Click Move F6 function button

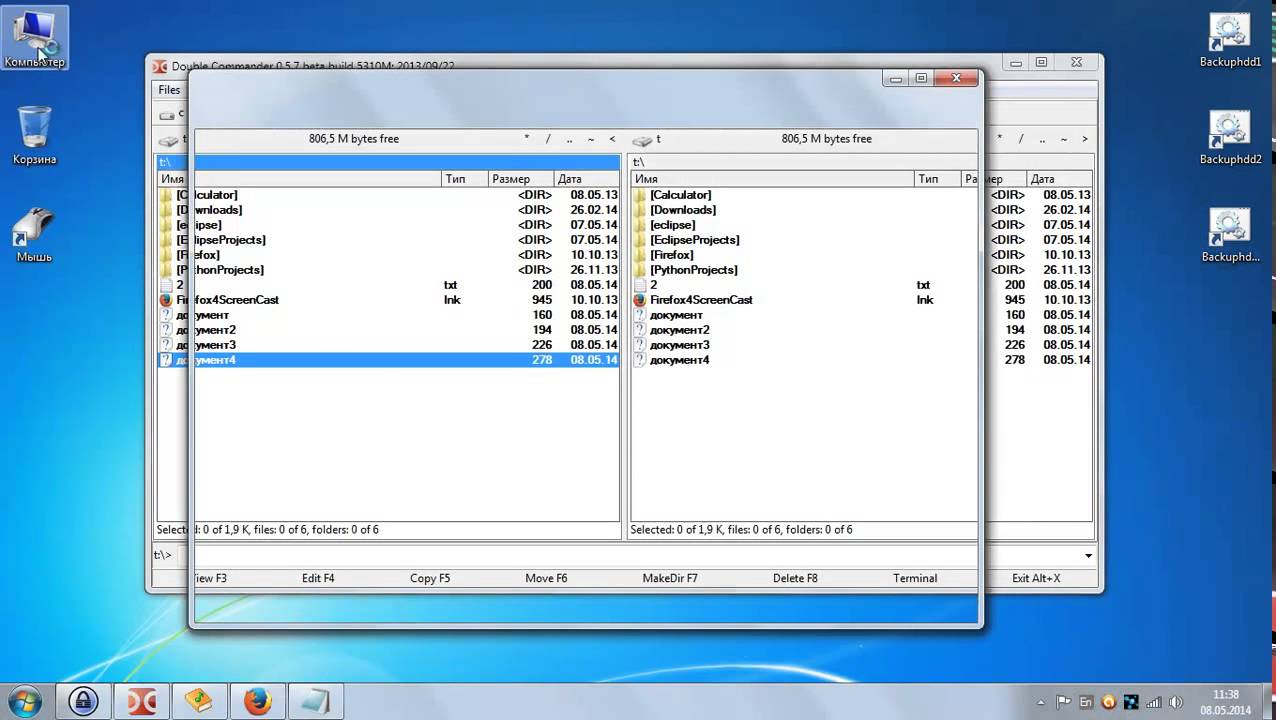[x=546, y=578]
